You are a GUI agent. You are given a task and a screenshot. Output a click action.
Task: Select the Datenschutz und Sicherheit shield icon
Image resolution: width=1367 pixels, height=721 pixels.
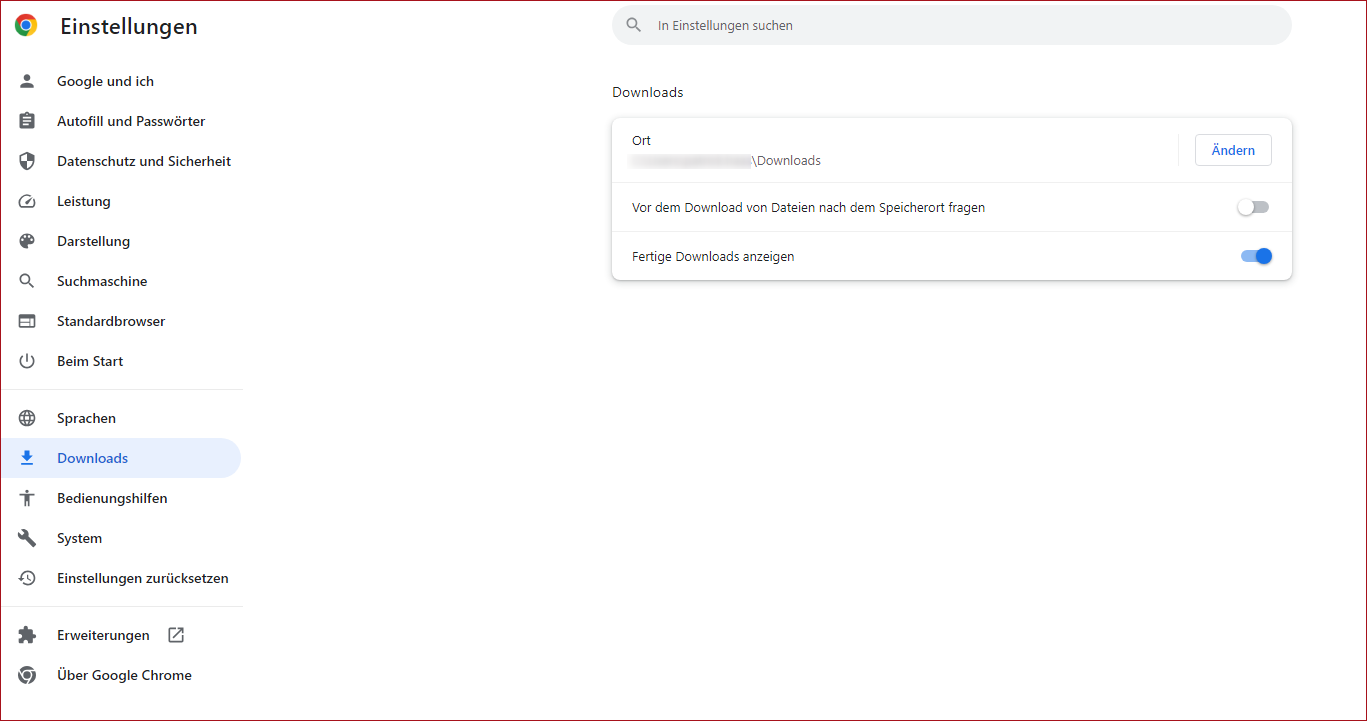click(27, 161)
